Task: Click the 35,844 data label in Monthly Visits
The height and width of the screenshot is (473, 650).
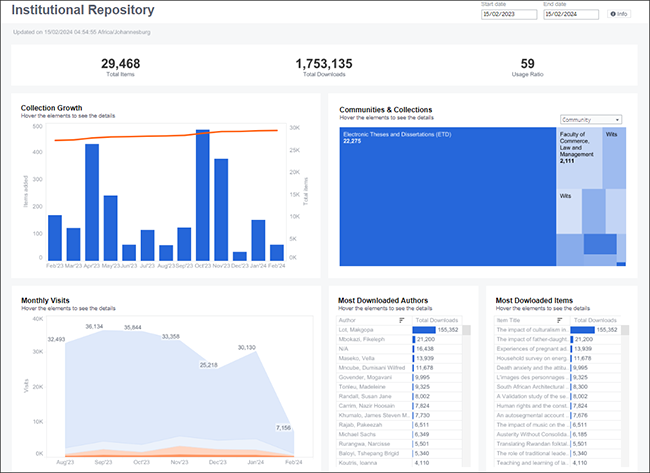Action: [x=133, y=327]
